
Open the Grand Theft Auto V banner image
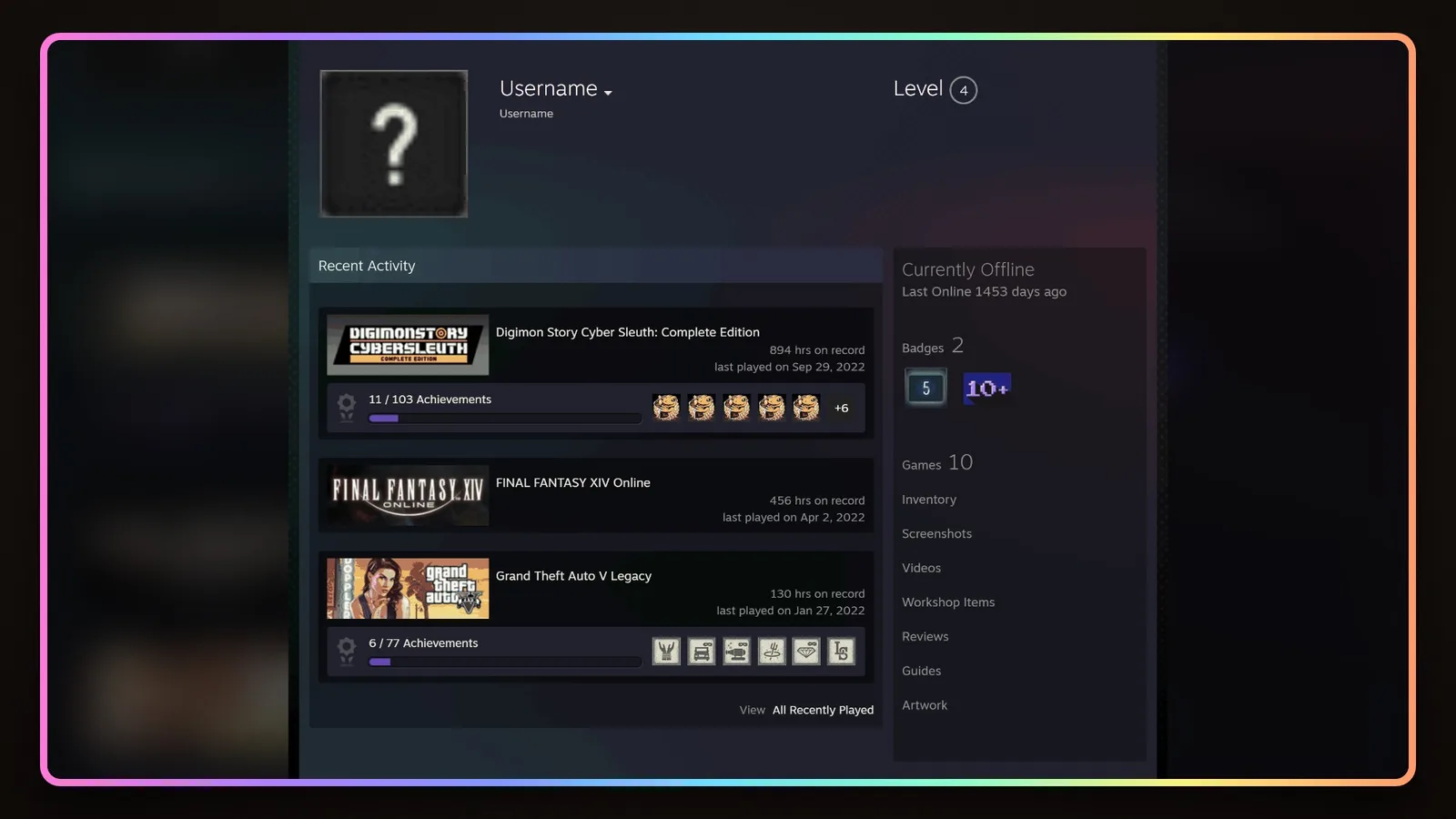[x=408, y=589]
